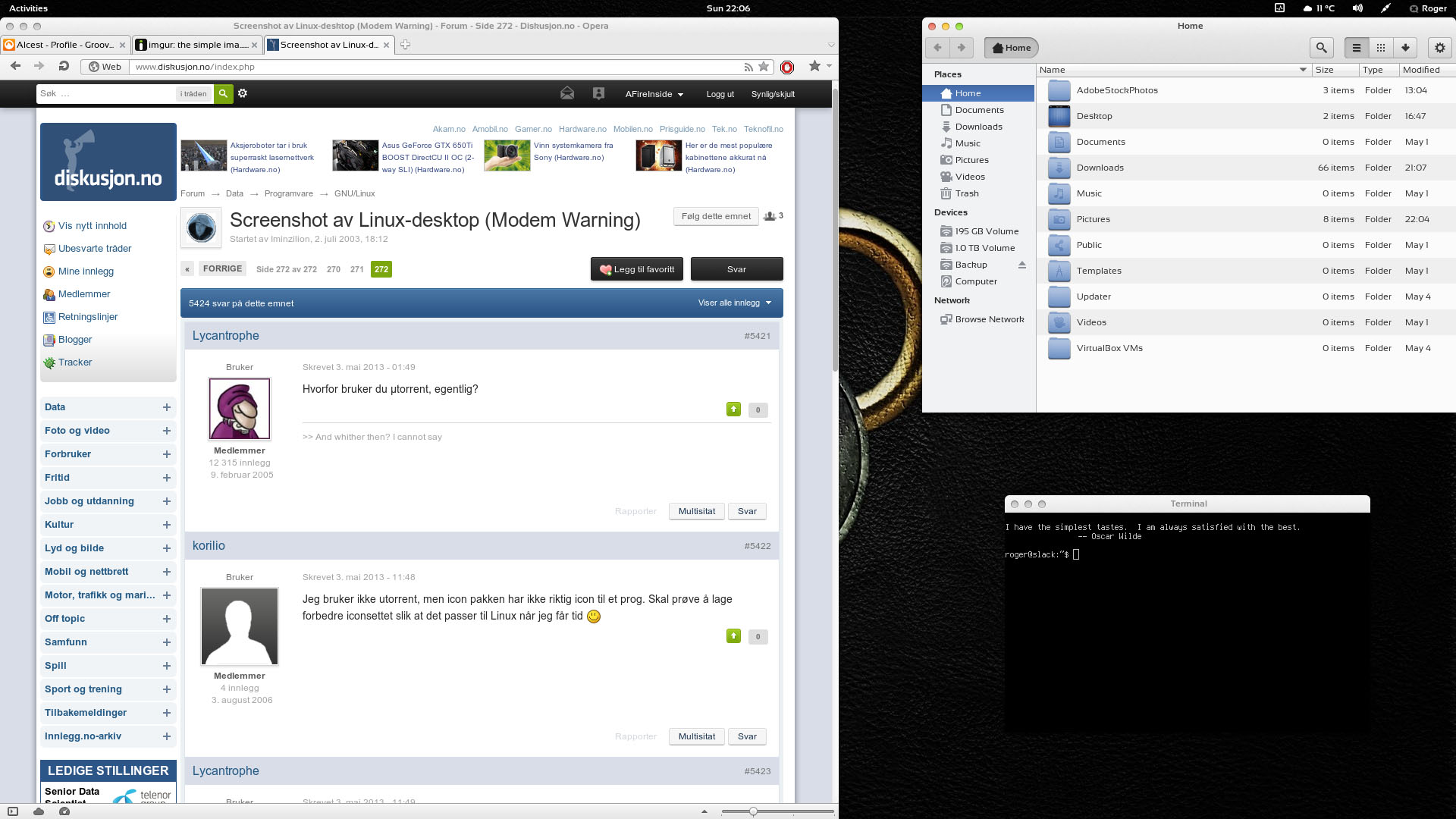Expand the Kultur category
1456x819 pixels.
(x=167, y=525)
